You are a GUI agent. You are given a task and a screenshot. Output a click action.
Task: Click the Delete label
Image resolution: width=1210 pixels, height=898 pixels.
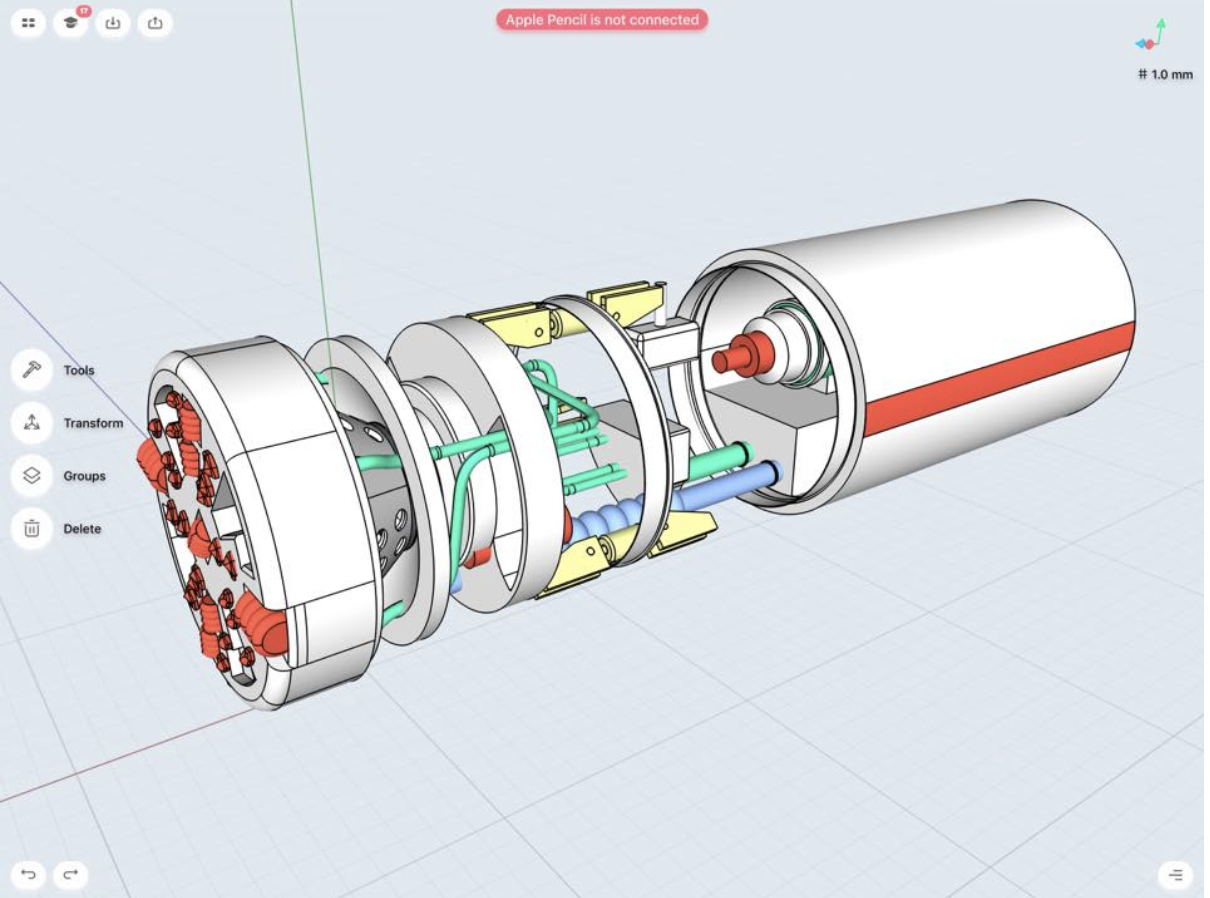pos(82,529)
